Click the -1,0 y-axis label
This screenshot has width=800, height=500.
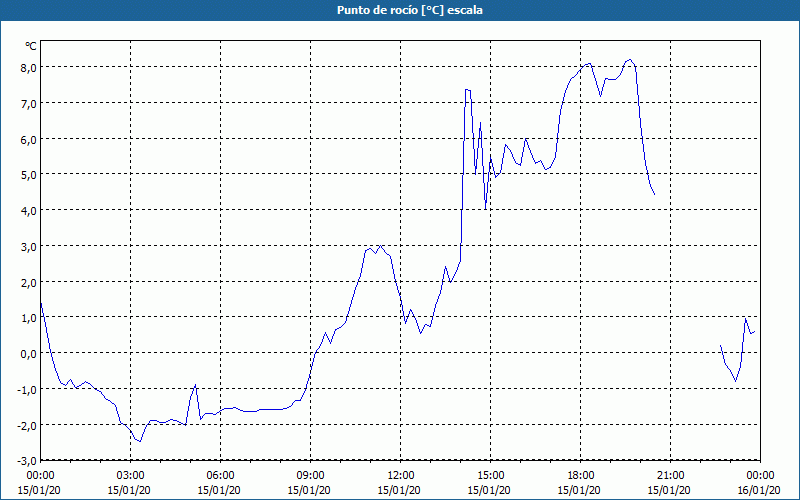click(x=26, y=389)
